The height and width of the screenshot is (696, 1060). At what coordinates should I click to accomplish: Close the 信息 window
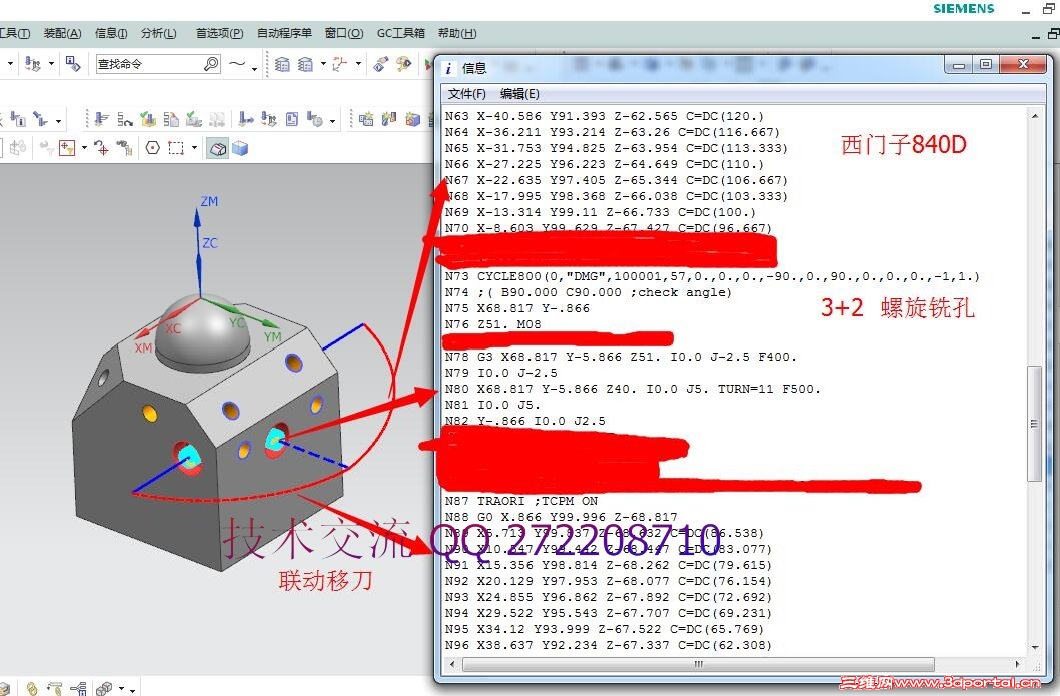point(1023,64)
